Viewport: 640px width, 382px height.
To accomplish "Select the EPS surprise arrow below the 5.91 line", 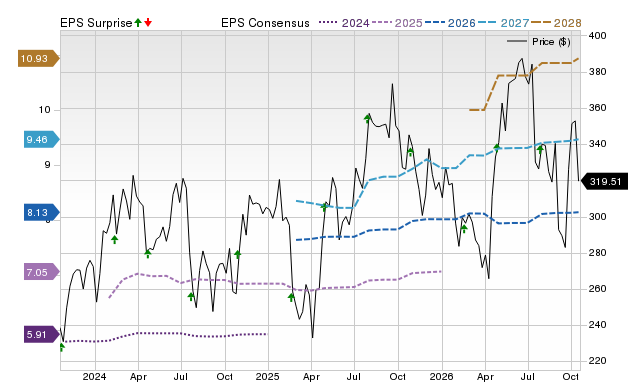I will click(x=62, y=347).
